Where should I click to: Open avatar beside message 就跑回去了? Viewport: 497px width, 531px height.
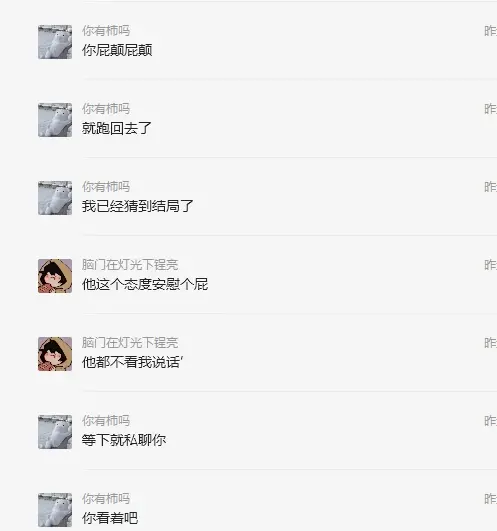click(x=55, y=120)
